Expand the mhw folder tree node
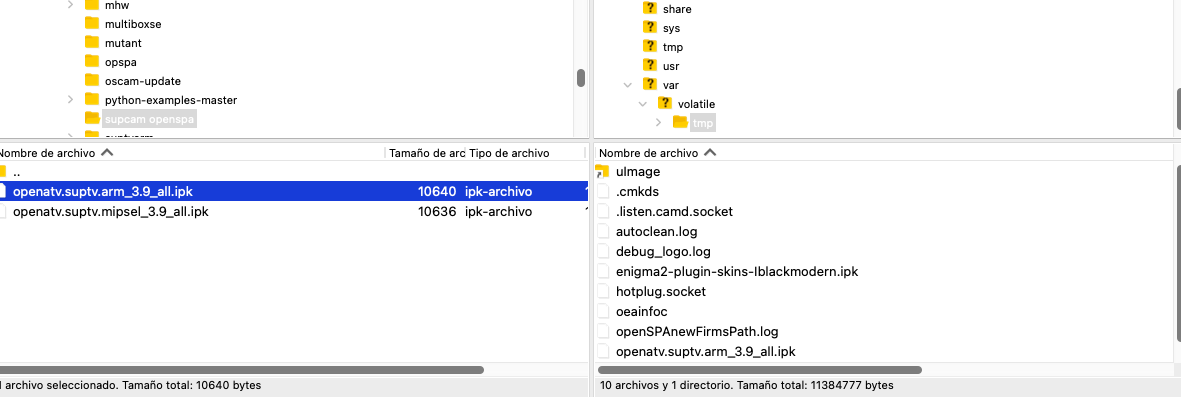Image resolution: width=1181 pixels, height=397 pixels. (x=70, y=5)
